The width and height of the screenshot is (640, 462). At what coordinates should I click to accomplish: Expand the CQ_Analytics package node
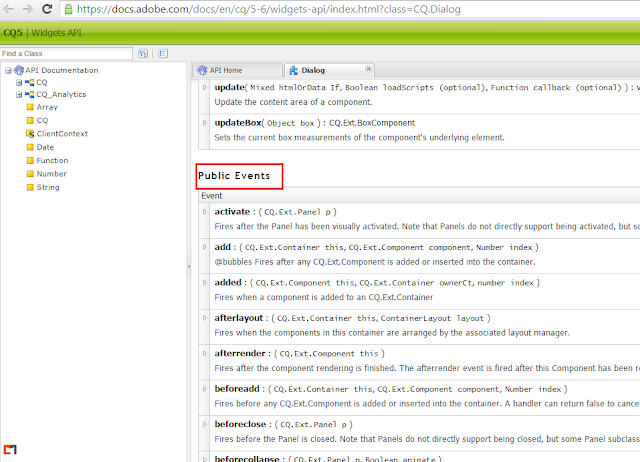click(19, 95)
